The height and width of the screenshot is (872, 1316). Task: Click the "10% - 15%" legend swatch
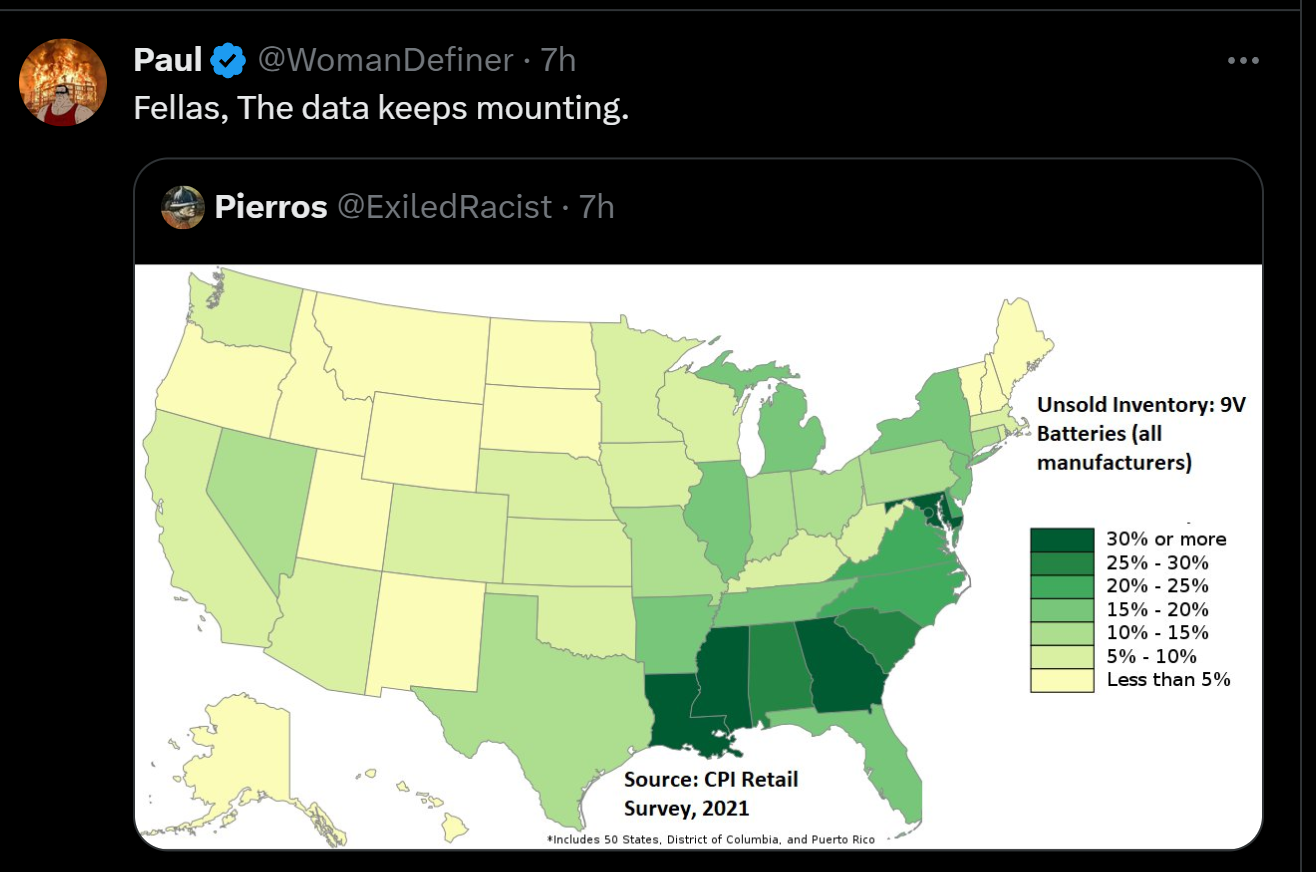pos(1063,633)
